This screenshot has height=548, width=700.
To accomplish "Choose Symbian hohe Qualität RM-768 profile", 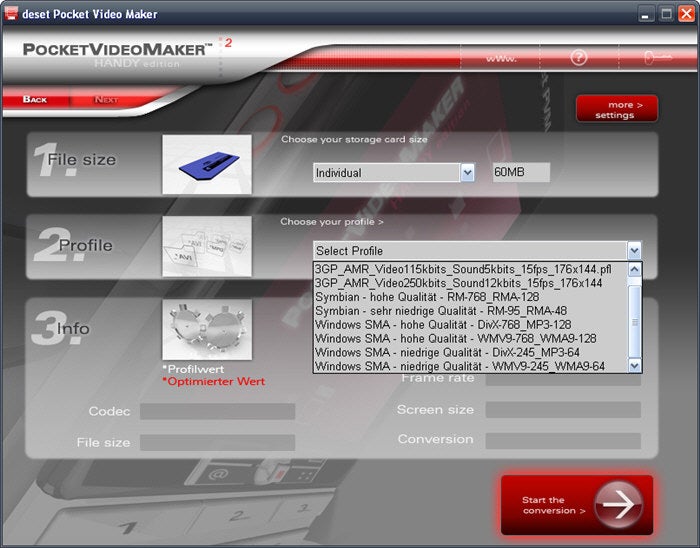I will [470, 297].
